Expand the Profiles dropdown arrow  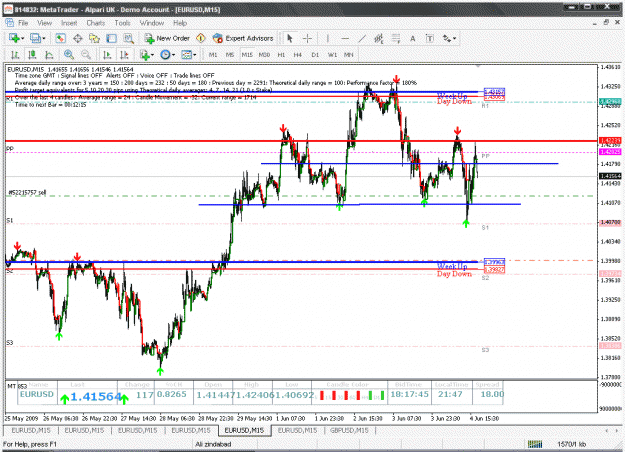point(44,39)
